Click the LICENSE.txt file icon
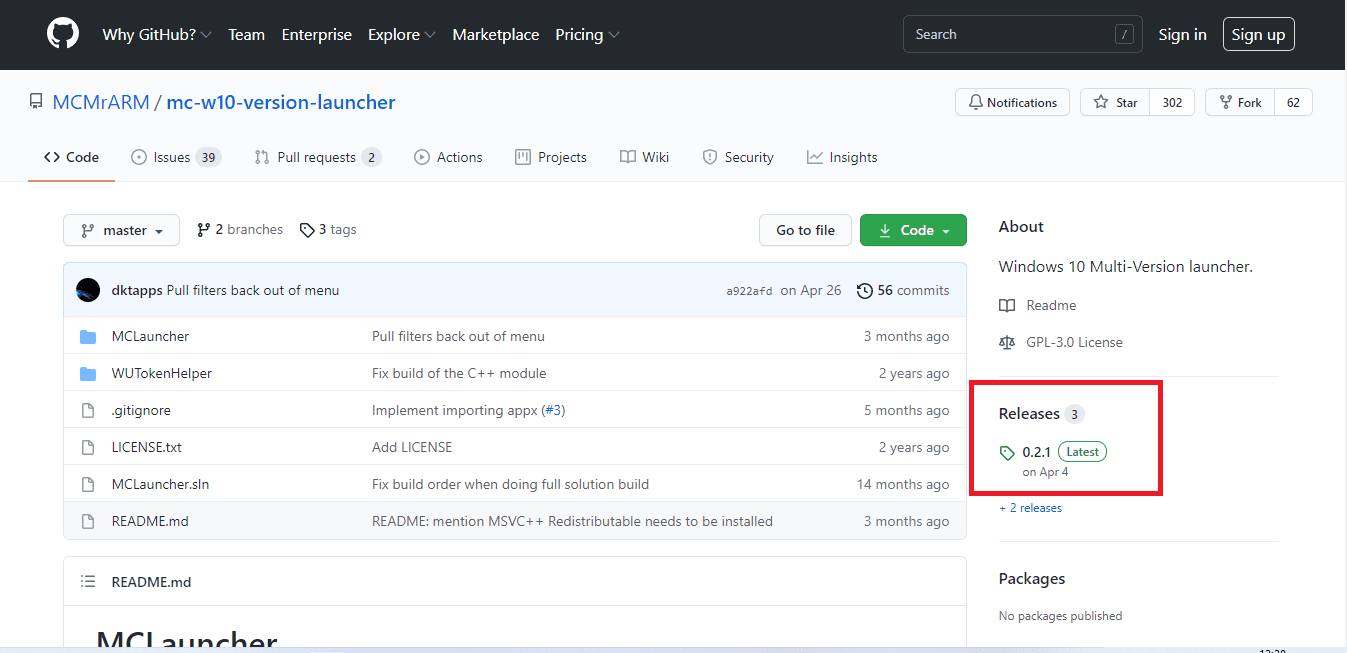Screen dimensions: 1347x653 click(88, 447)
